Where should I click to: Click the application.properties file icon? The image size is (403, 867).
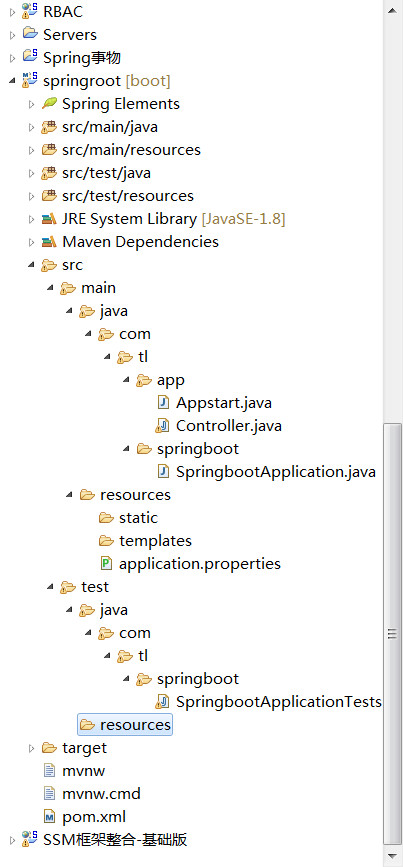(106, 563)
